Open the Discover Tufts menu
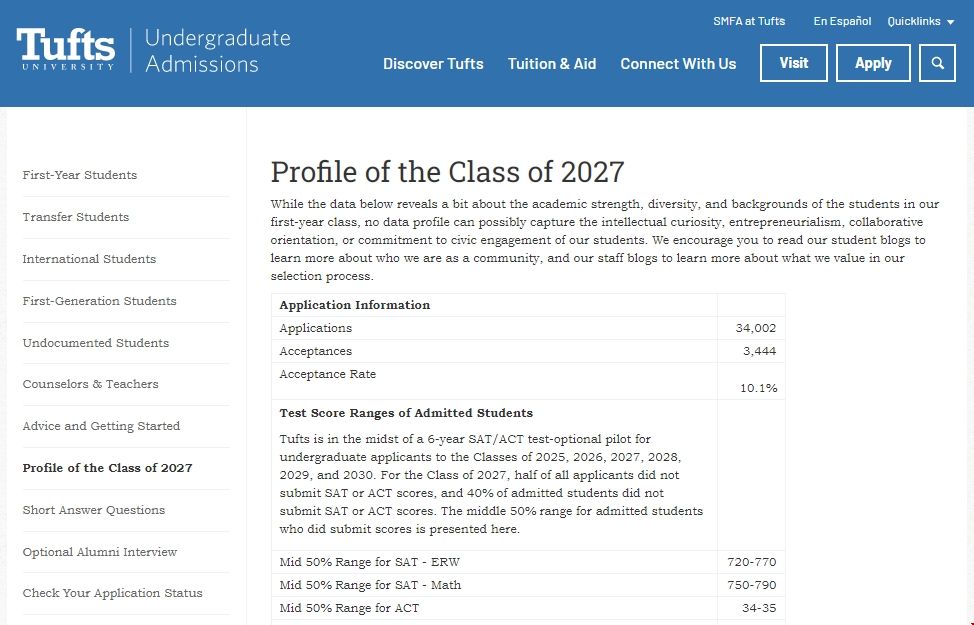Screen dimensions: 974x625 [x=433, y=64]
